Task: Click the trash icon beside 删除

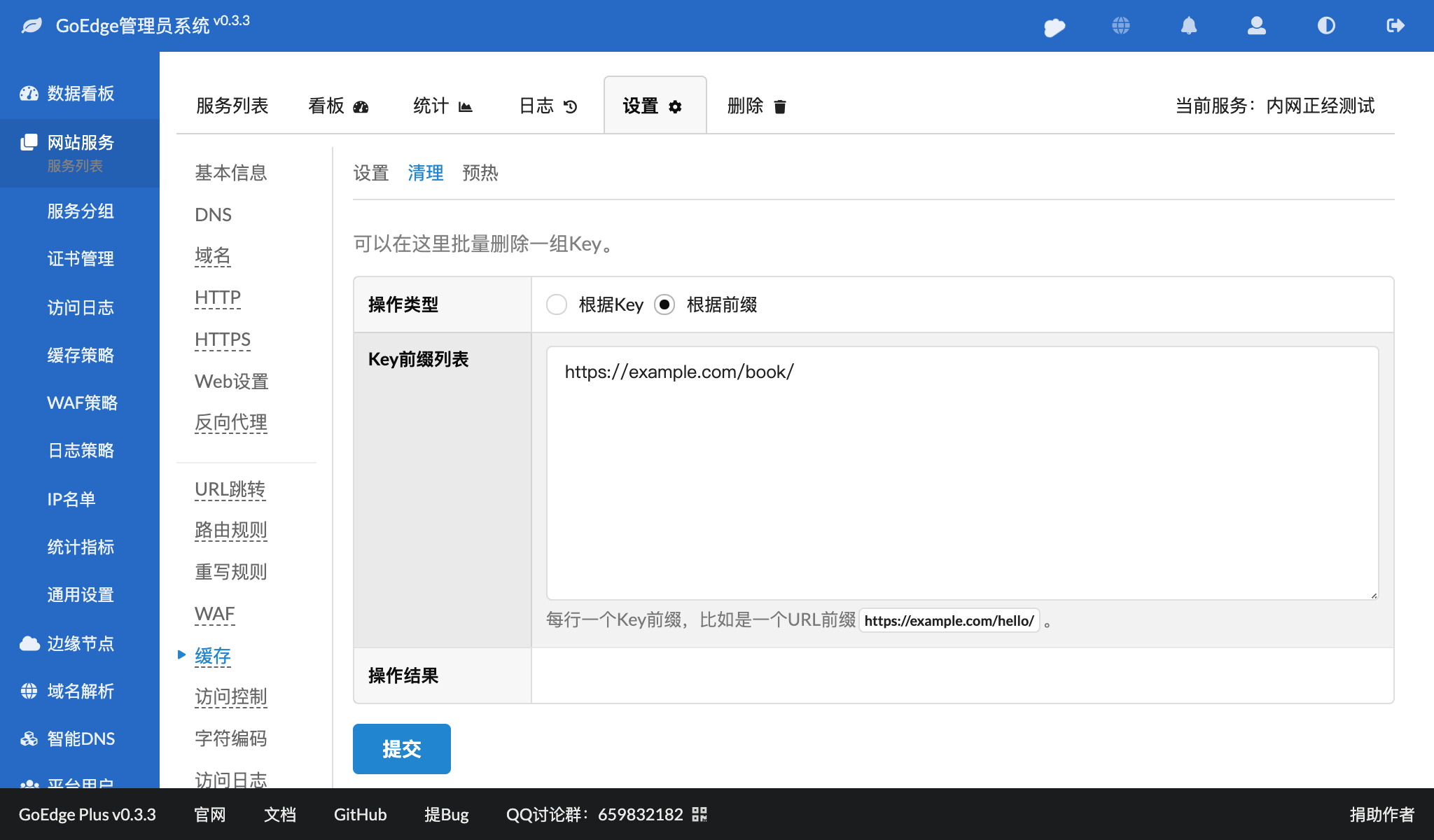Action: [x=780, y=106]
